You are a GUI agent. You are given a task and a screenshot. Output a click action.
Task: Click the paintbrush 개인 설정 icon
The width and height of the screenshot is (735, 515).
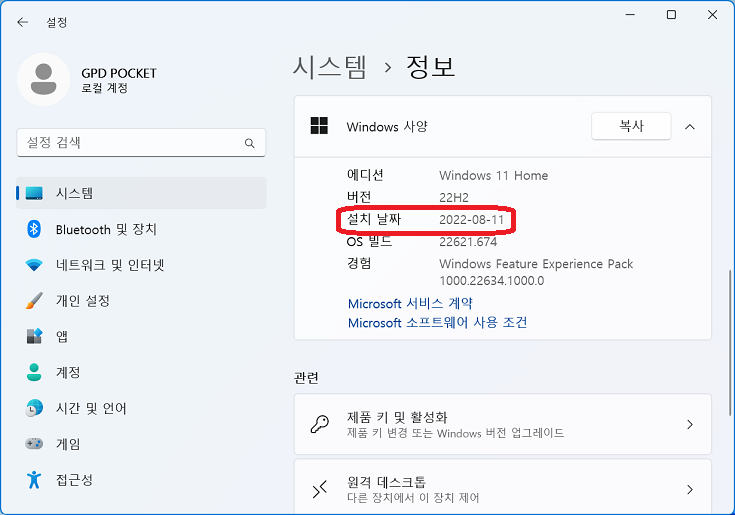click(34, 301)
